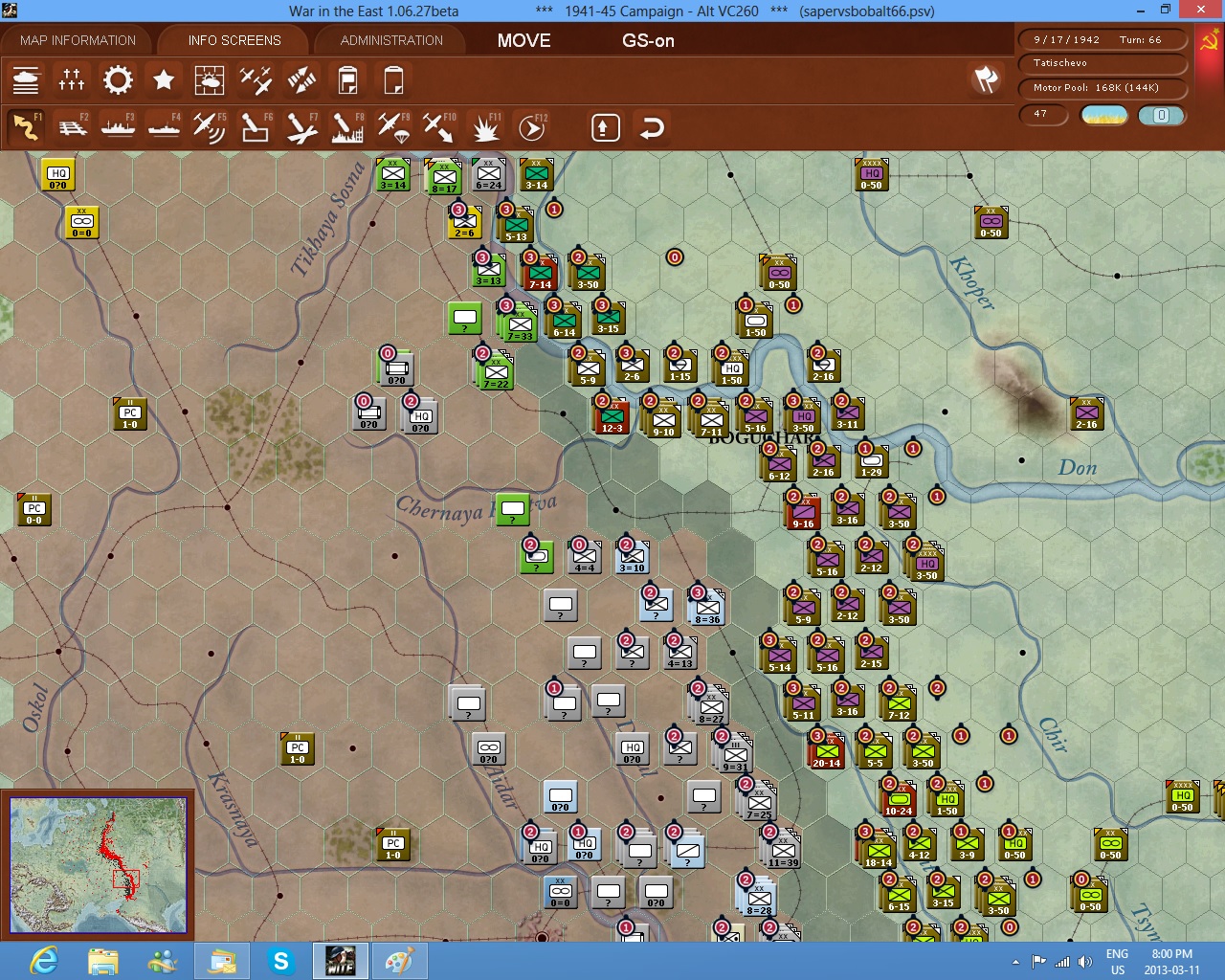The height and width of the screenshot is (980, 1225).
Task: Select the F7 bomb airfield mode
Action: pos(301,127)
